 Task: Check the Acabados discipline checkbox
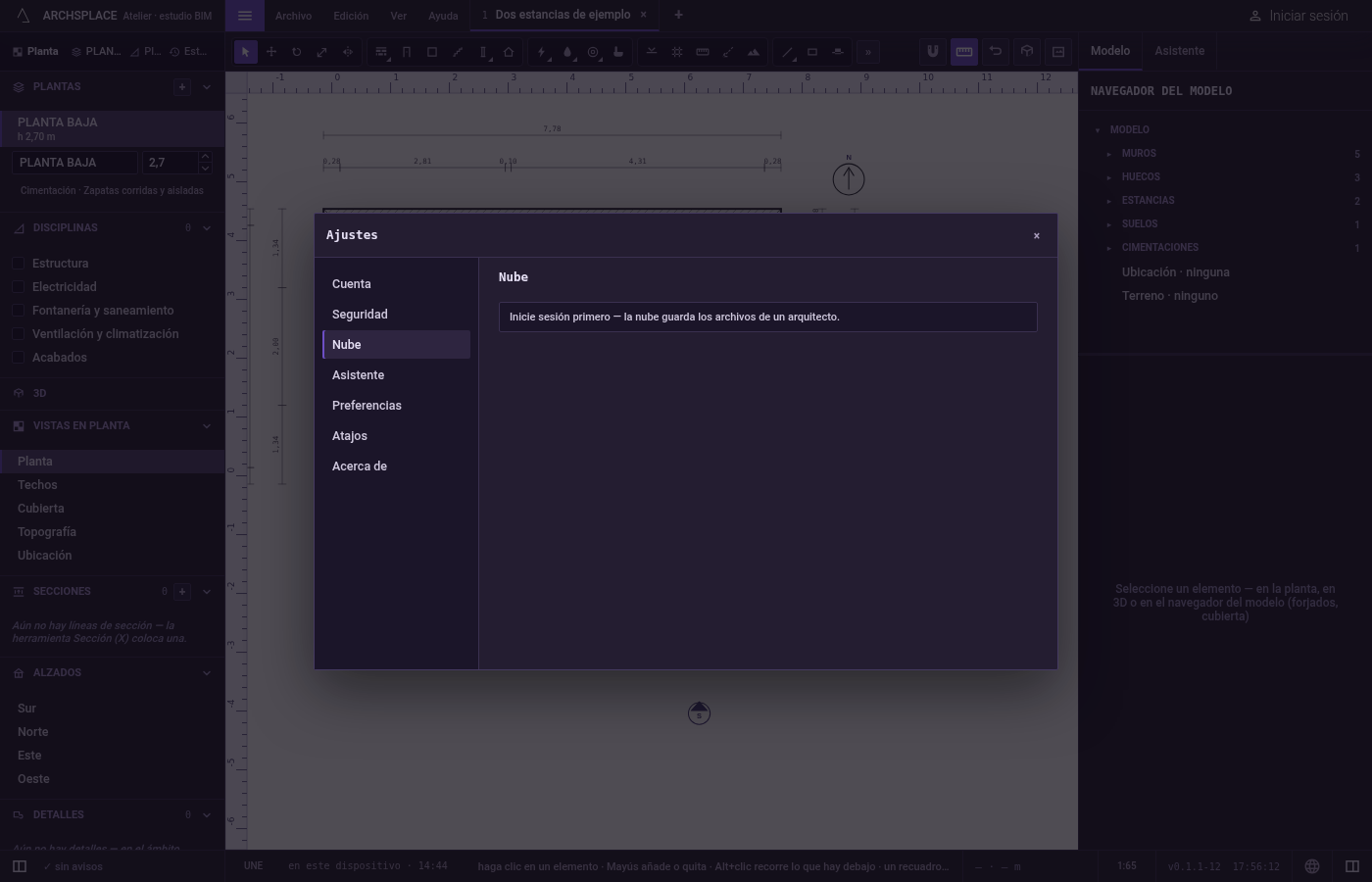tap(18, 358)
